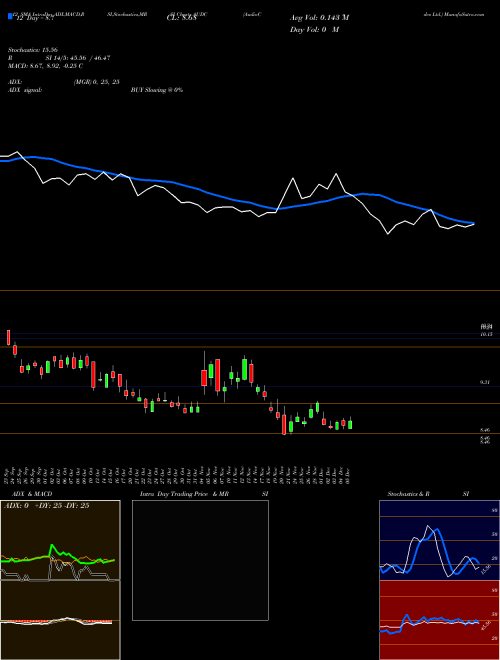Click the 'Day Vol: 0 M' text
Image resolution: width=500 pixels, height=660 pixels.
[314, 30]
